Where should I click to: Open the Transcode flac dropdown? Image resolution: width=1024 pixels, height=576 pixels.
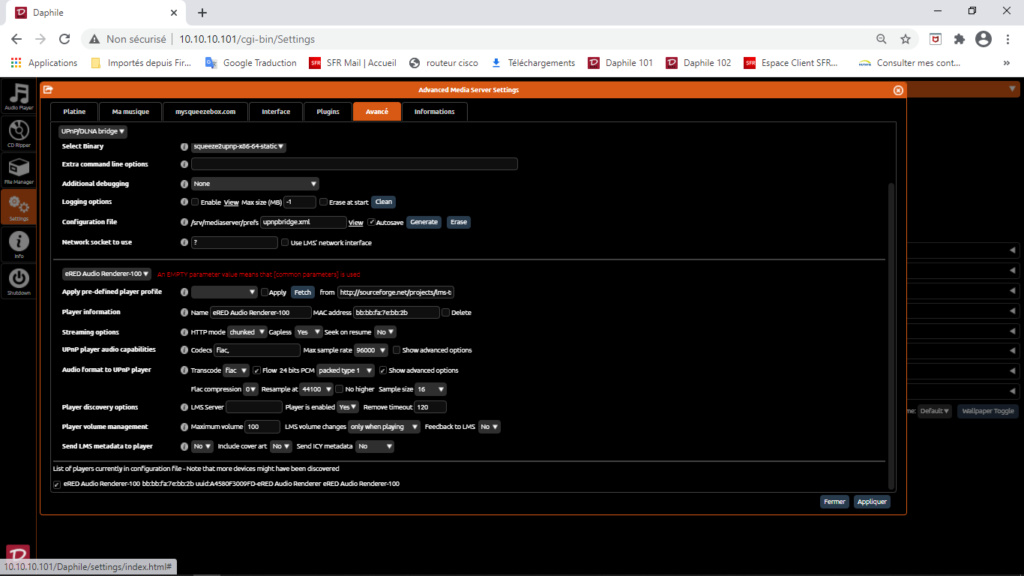[x=236, y=371]
